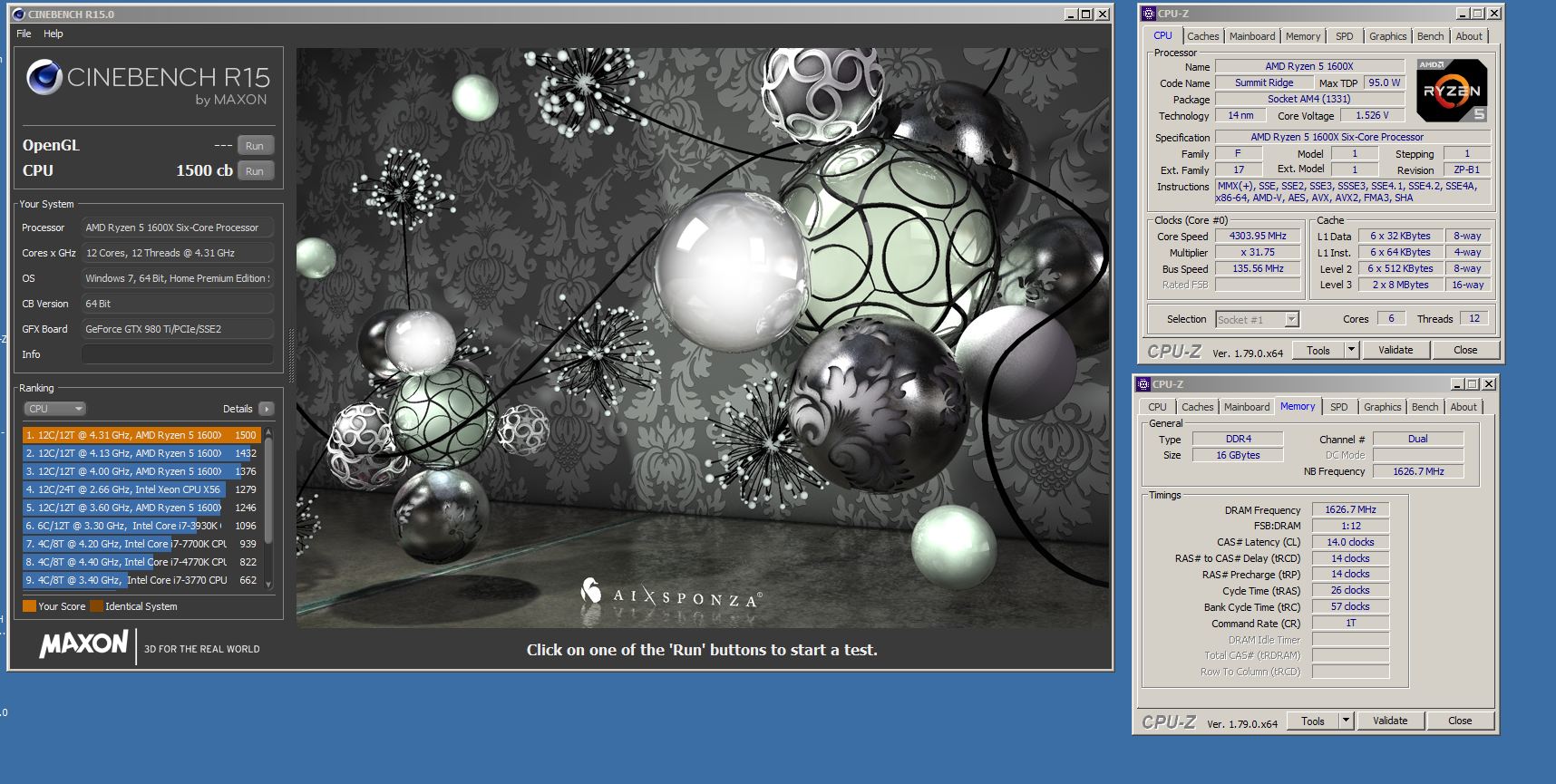Select Core i7-4770K ranking row
This screenshot has height=784, width=1556.
[x=141, y=562]
